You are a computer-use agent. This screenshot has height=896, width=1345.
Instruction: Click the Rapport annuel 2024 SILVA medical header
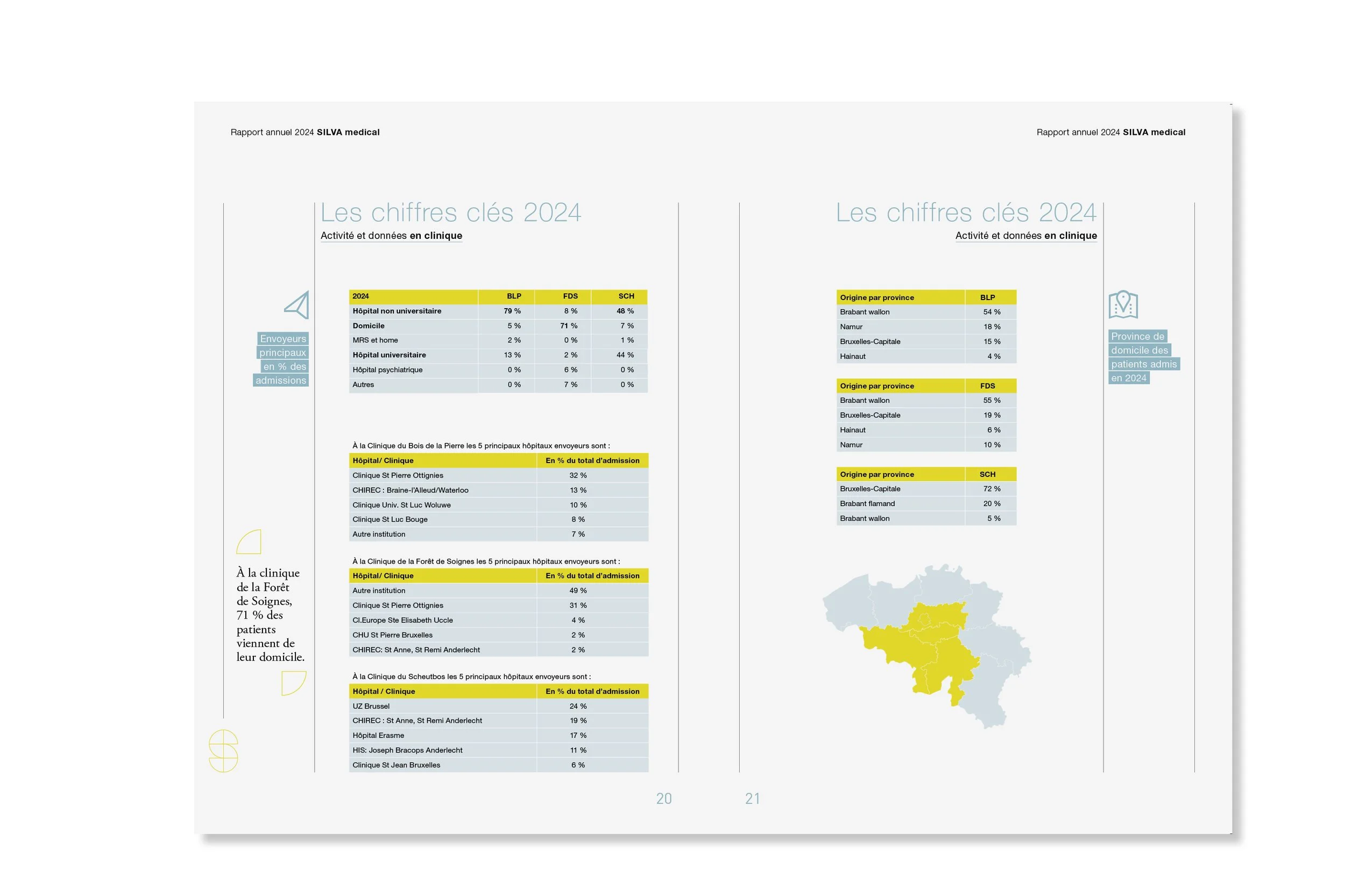[305, 132]
